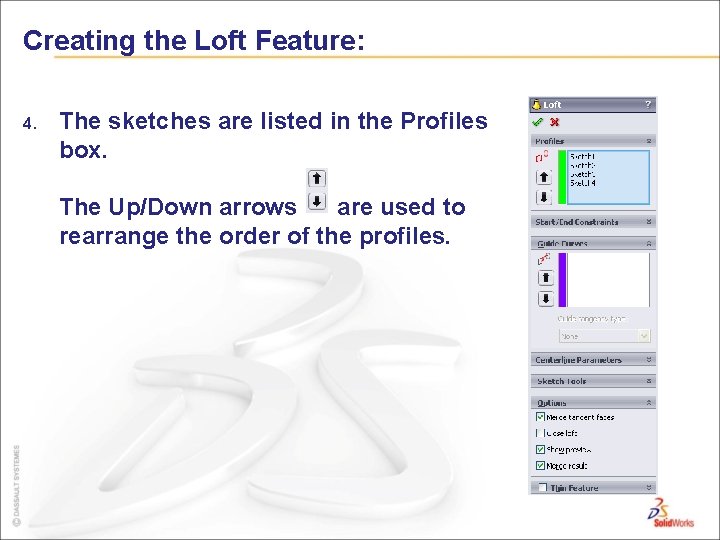Move guide curve up arrow

point(546,278)
